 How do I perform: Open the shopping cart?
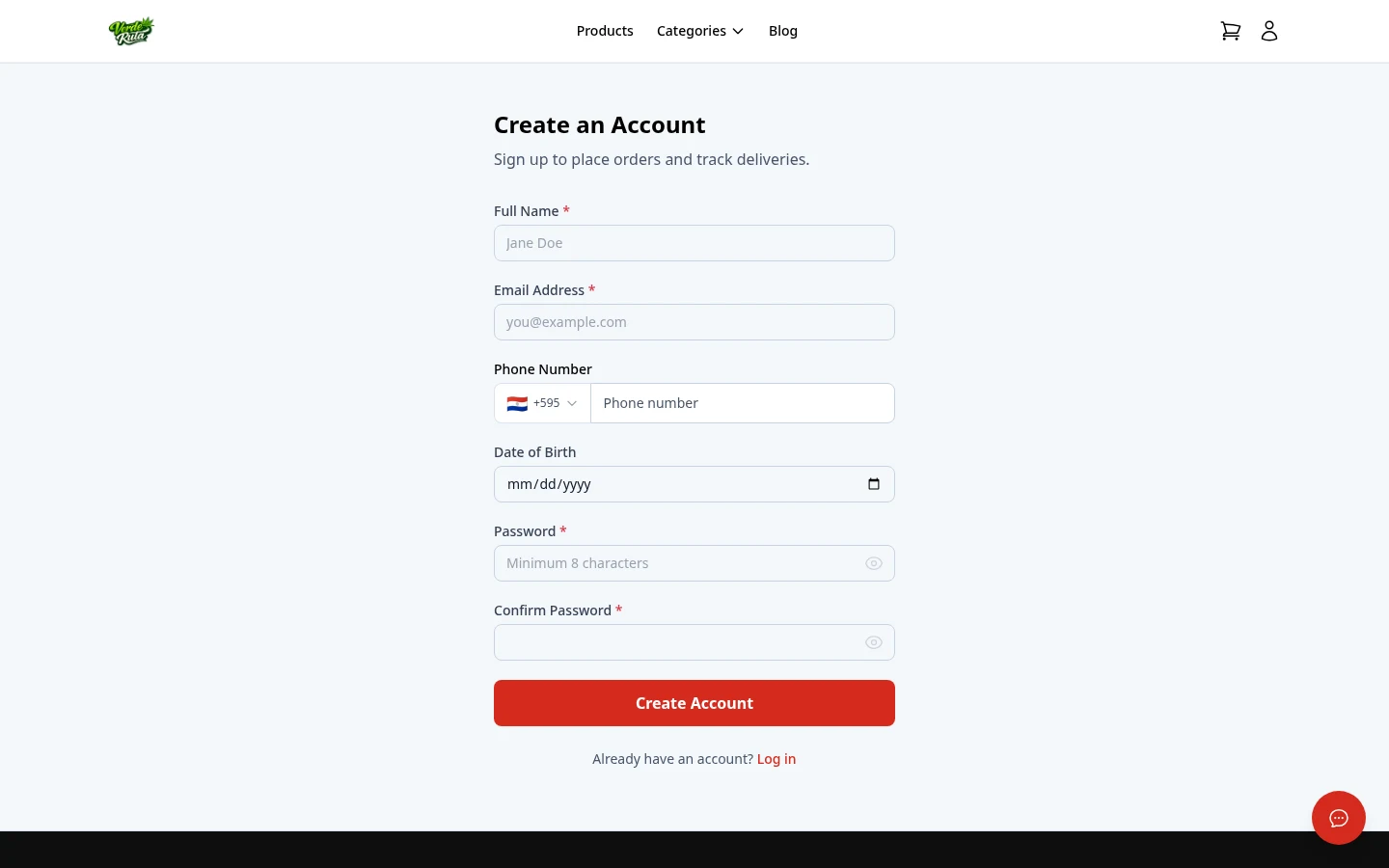pyautogui.click(x=1231, y=31)
